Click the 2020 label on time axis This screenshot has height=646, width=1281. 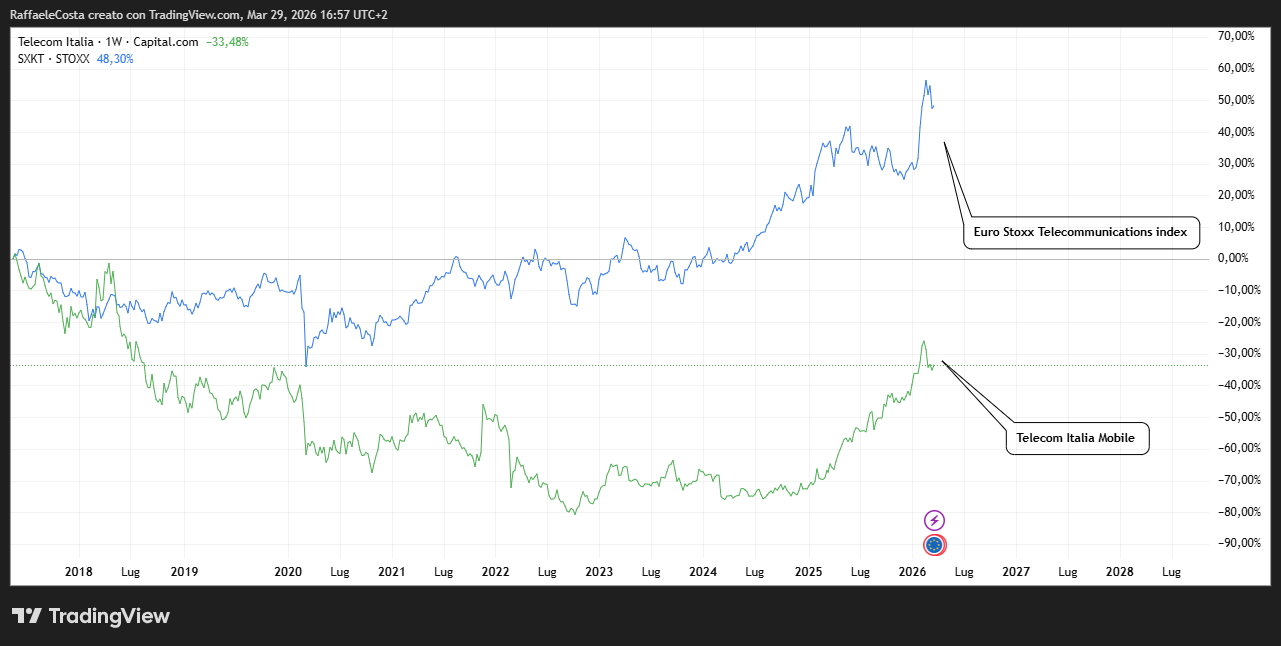[288, 572]
